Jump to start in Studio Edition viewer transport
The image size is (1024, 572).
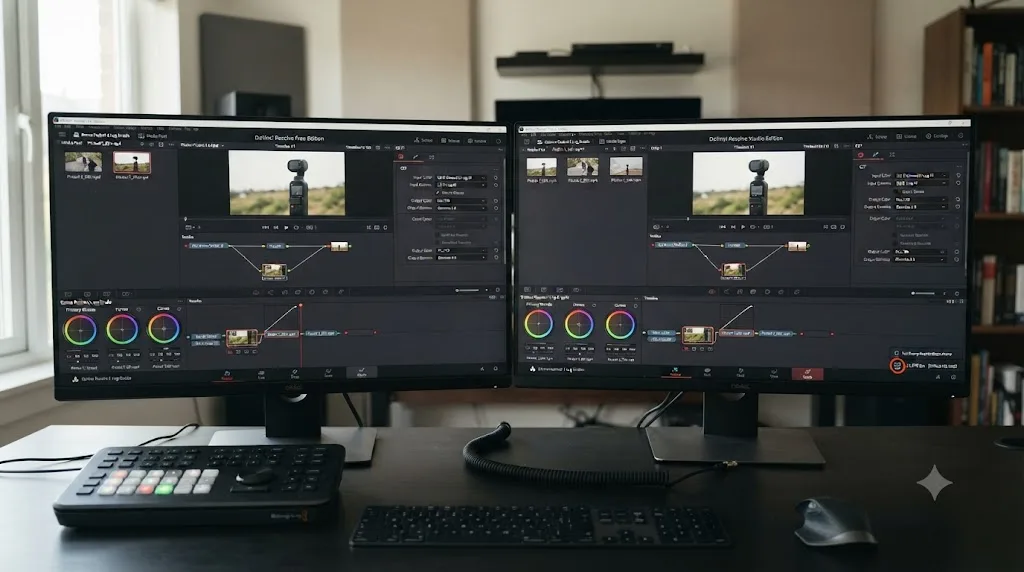(722, 227)
